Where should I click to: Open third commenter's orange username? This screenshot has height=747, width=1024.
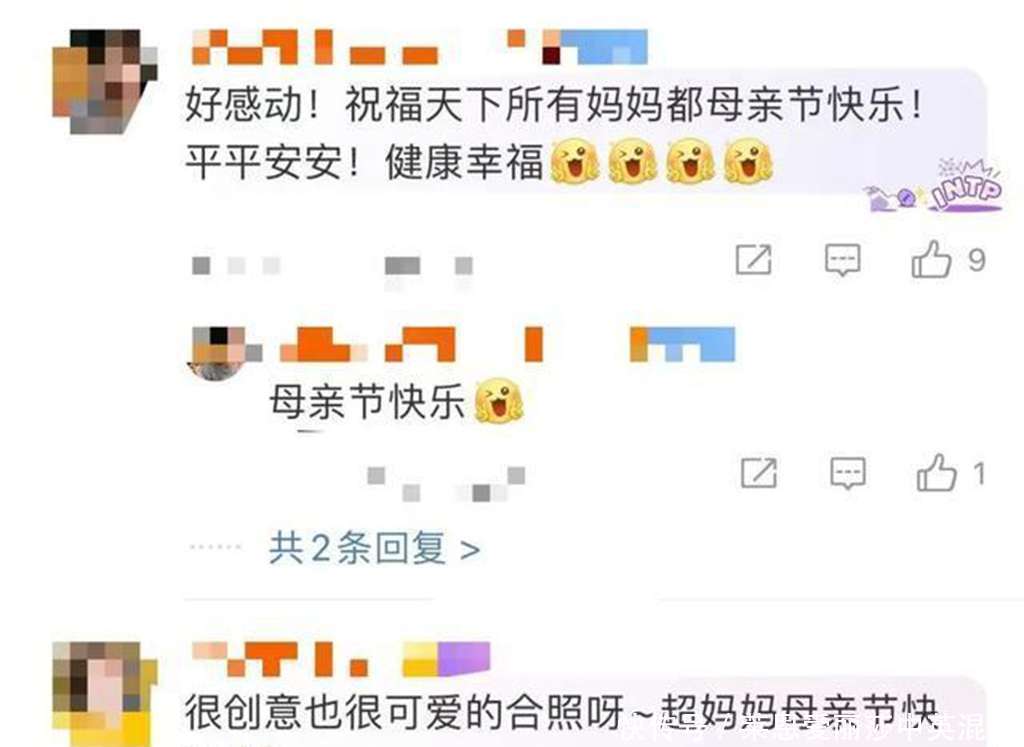pos(281,659)
